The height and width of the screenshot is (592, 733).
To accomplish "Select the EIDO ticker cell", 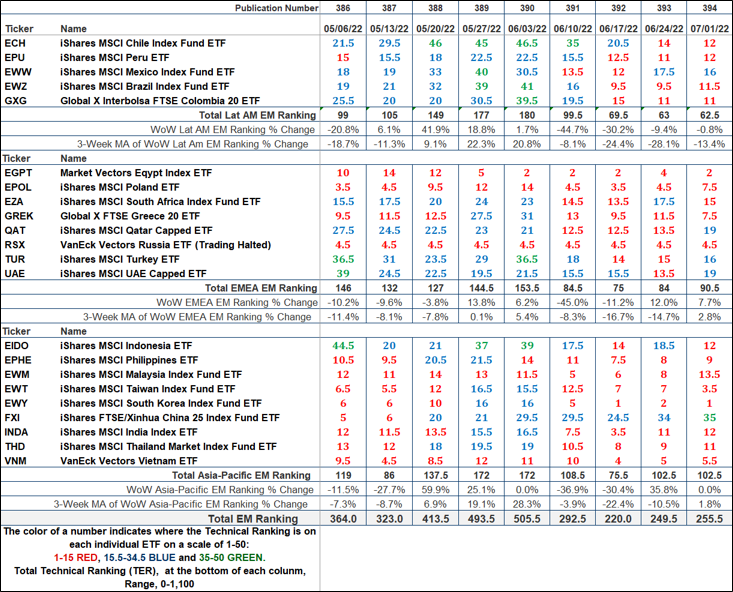I will (16, 346).
